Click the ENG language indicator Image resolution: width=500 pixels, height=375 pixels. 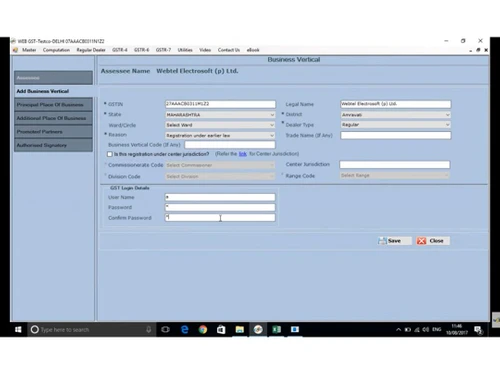pyautogui.click(x=437, y=330)
